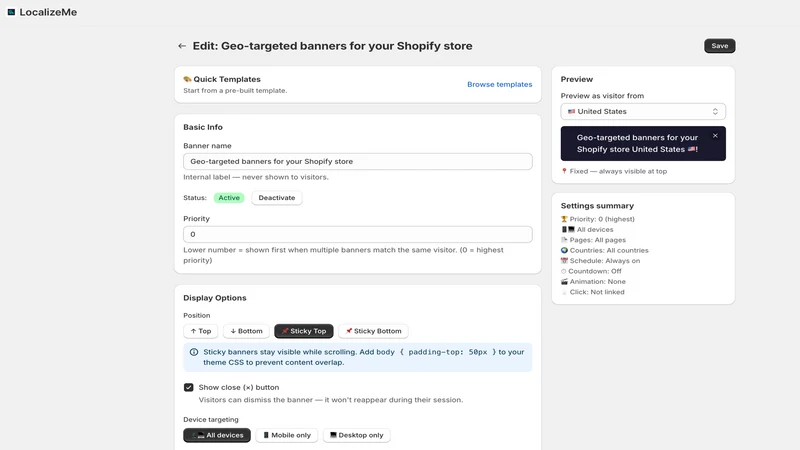
Task: Save the banner changes
Action: click(719, 46)
